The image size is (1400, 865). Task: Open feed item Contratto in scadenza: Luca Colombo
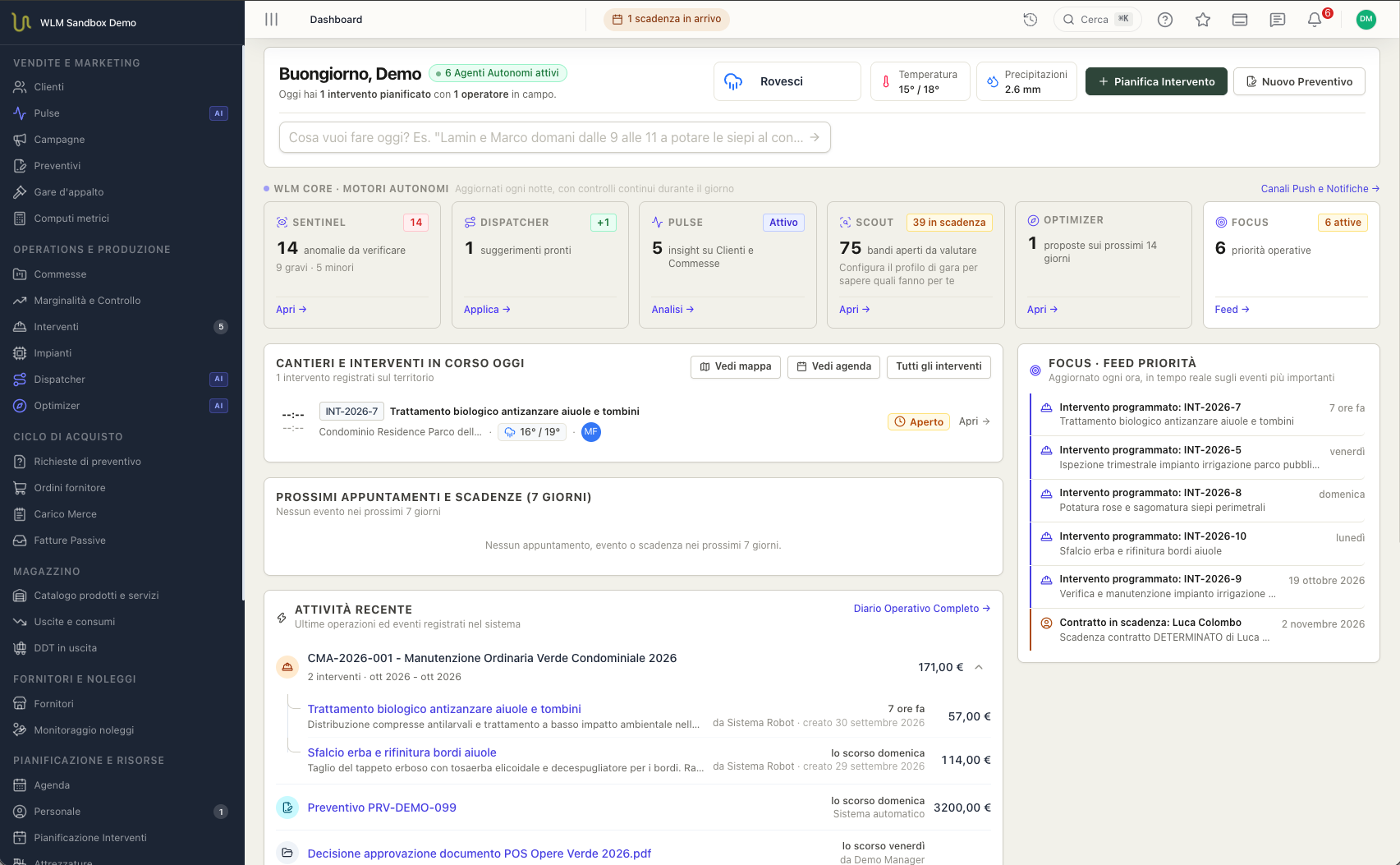tap(1198, 629)
